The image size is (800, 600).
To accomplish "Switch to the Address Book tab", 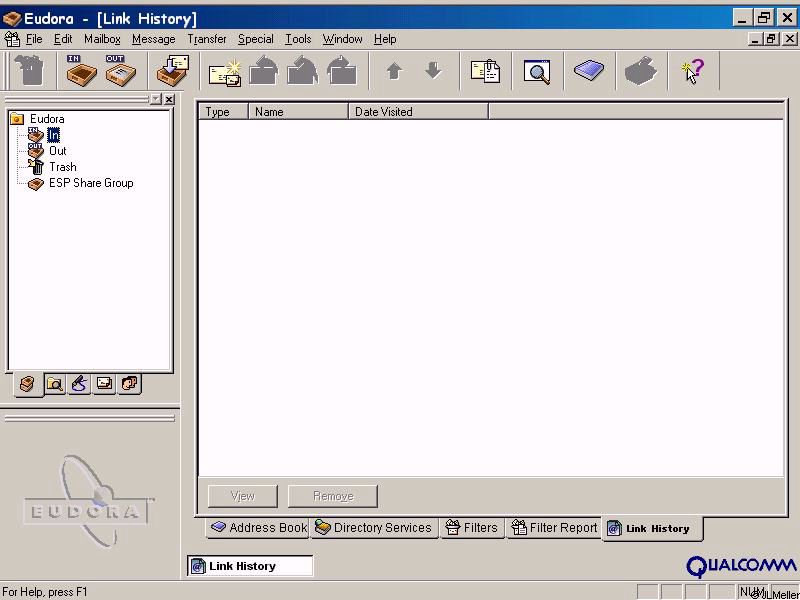I will click(258, 528).
